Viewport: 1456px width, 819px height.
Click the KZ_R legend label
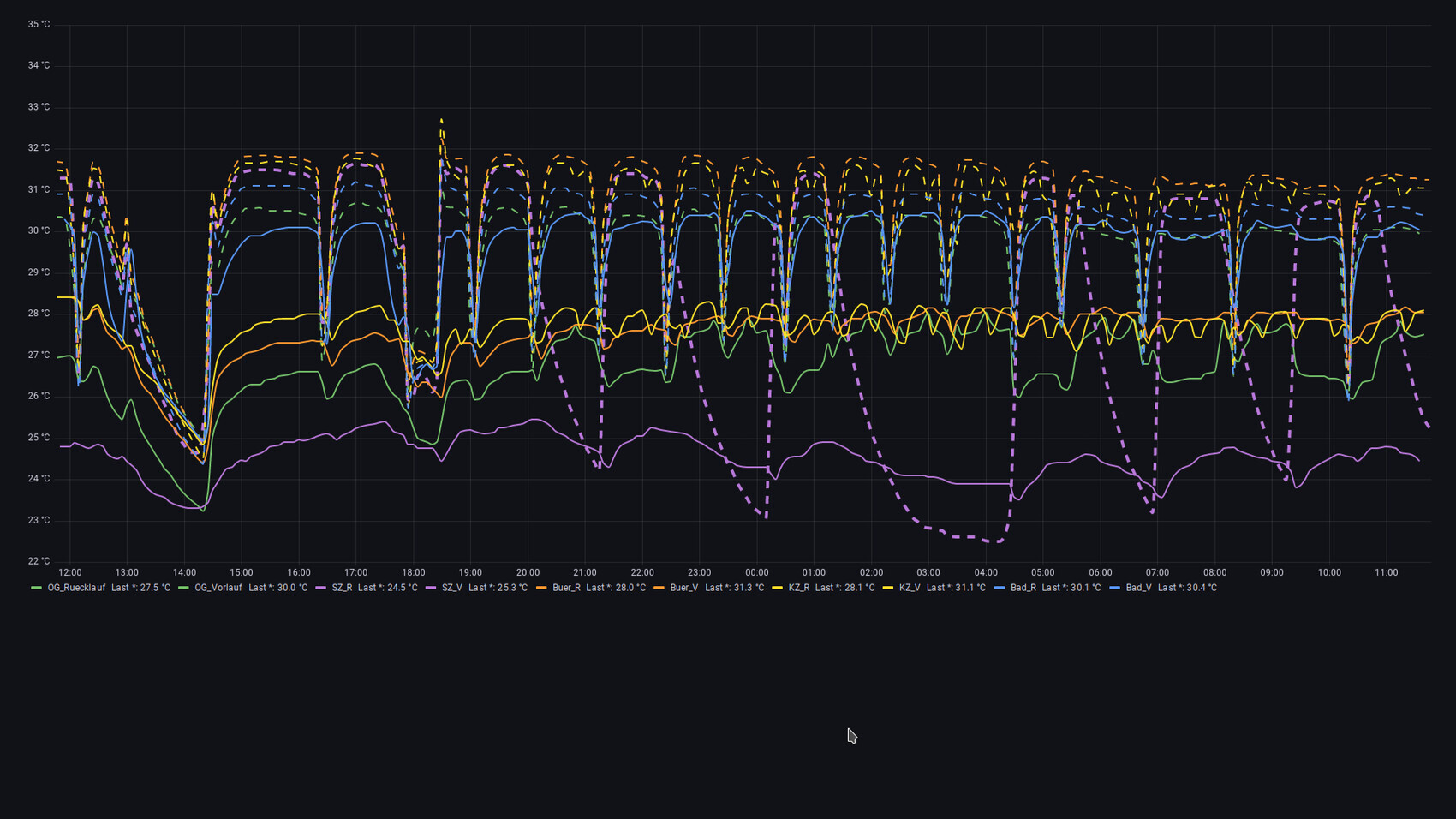798,588
